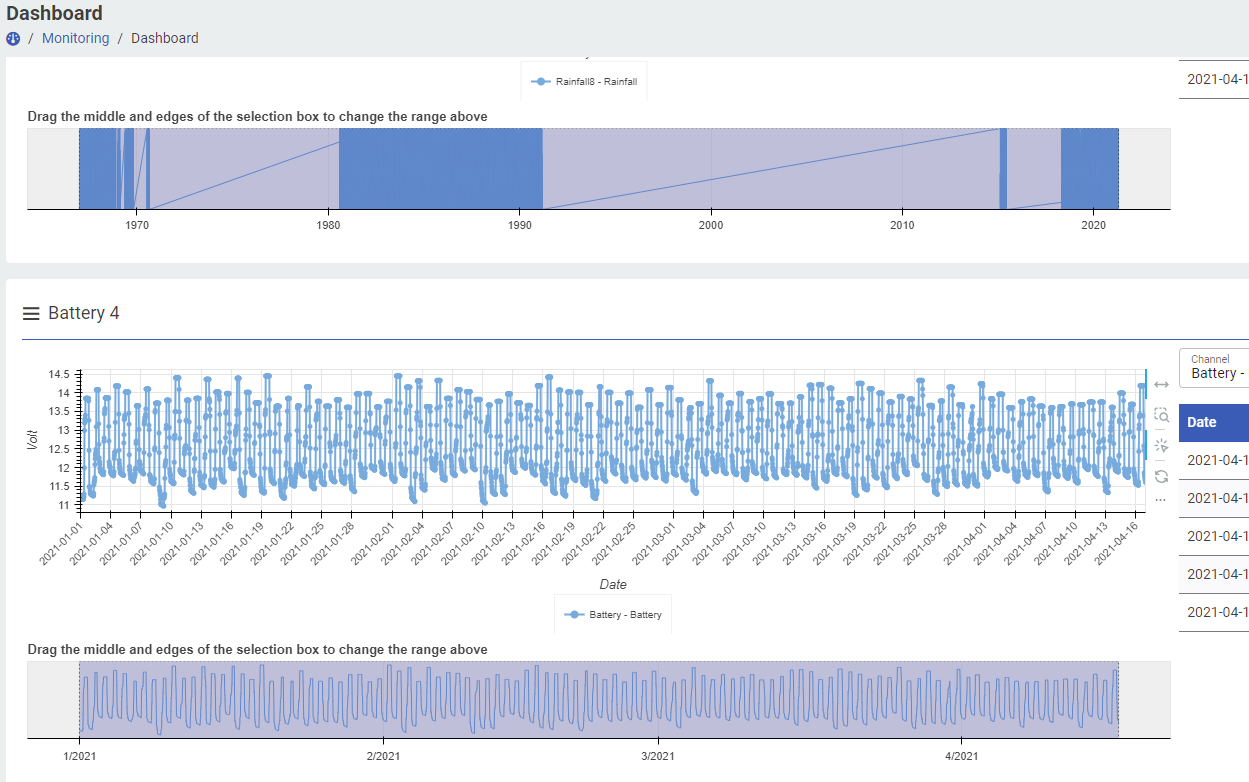
Task: Click the last date row in battery table
Action: click(1214, 612)
